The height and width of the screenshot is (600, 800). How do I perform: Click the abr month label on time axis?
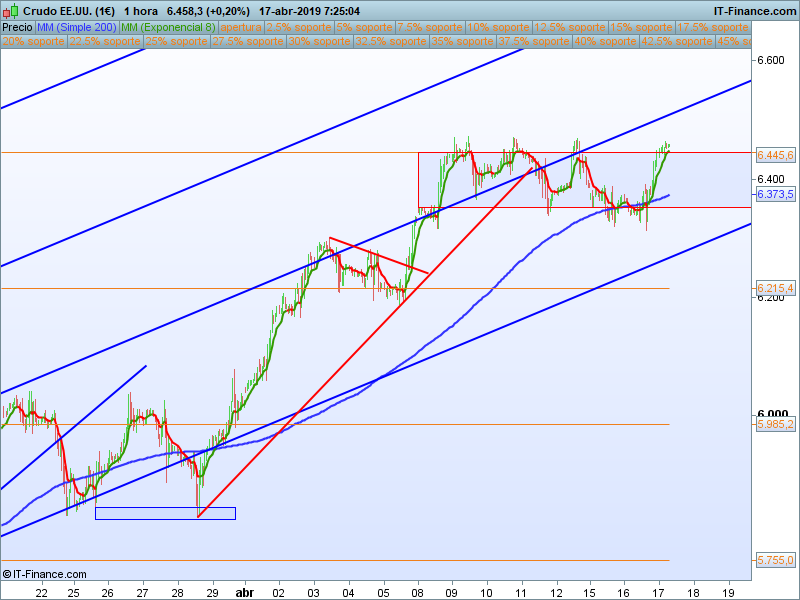click(x=244, y=593)
